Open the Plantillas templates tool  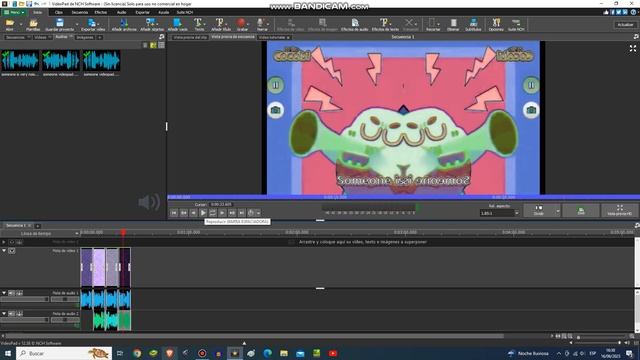[x=33, y=24]
